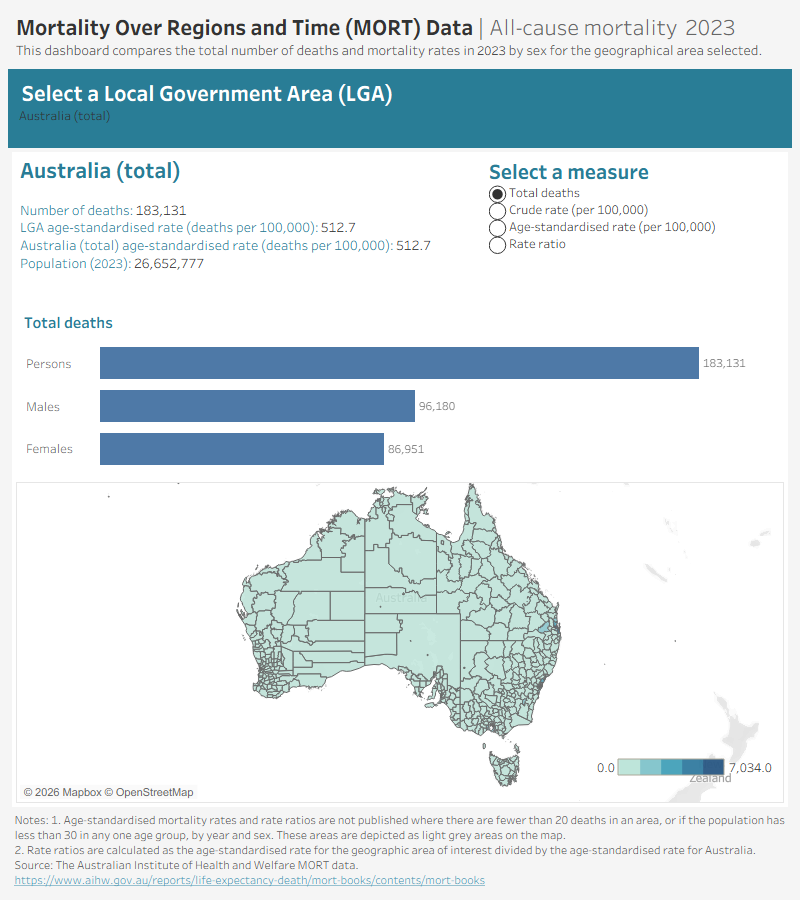This screenshot has width=800, height=900.
Task: Click the 96,180 Males bar value label
Action: tap(437, 406)
